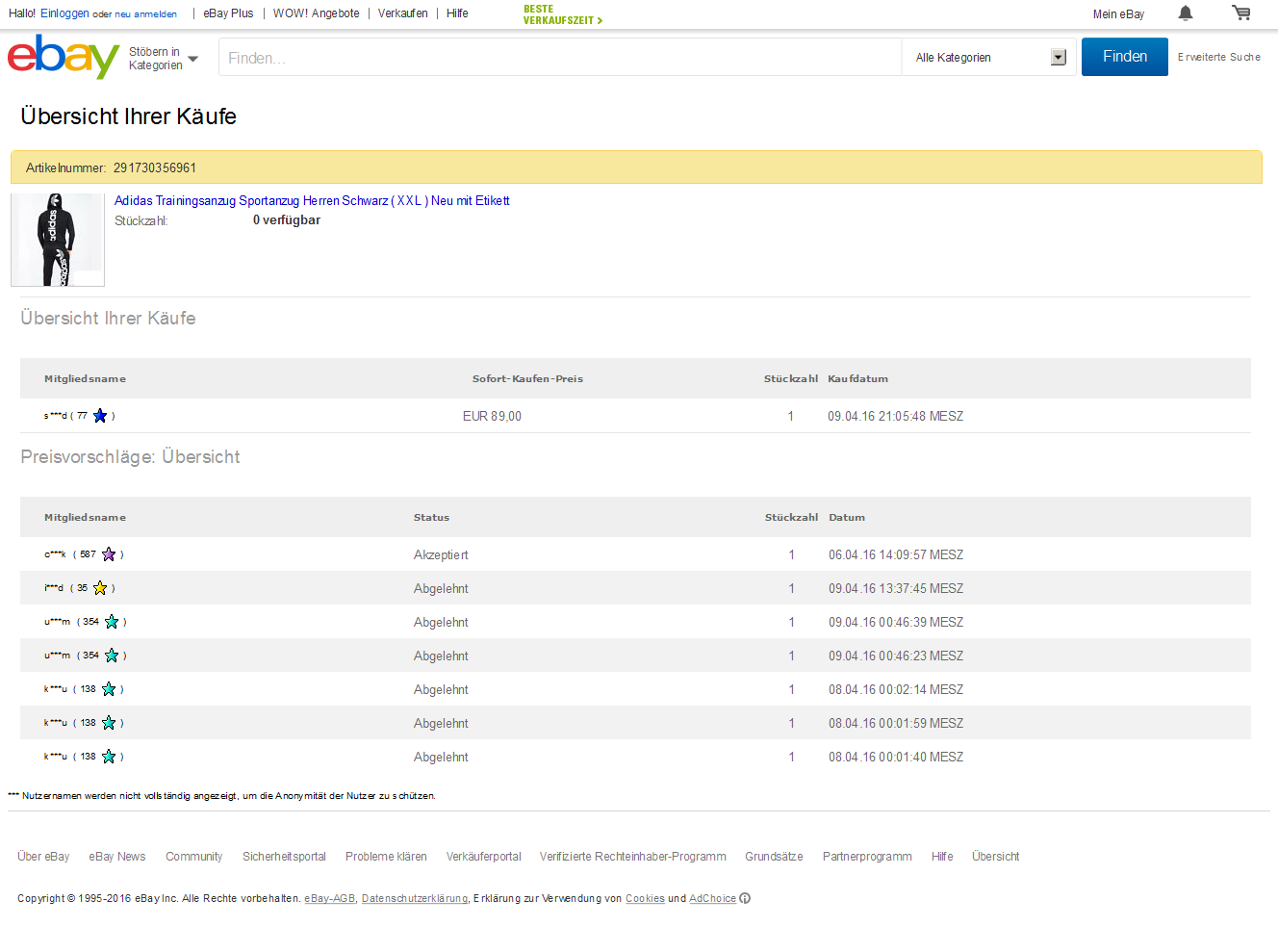Click feedback star in 00:01:40 row
The width and height of the screenshot is (1278, 952).
(109, 757)
